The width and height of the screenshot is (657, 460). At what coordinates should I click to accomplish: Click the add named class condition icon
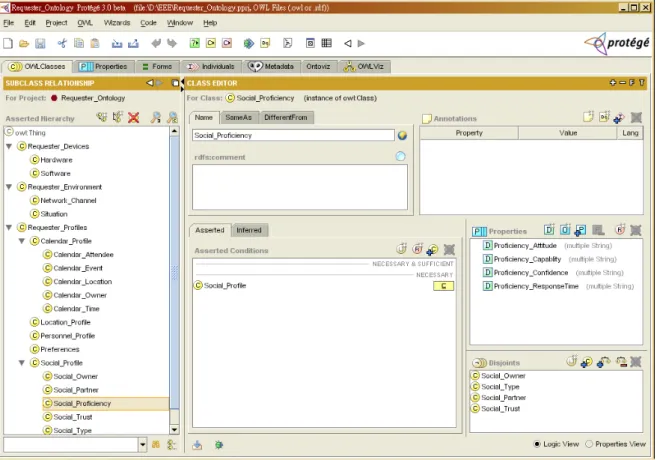coord(432,250)
